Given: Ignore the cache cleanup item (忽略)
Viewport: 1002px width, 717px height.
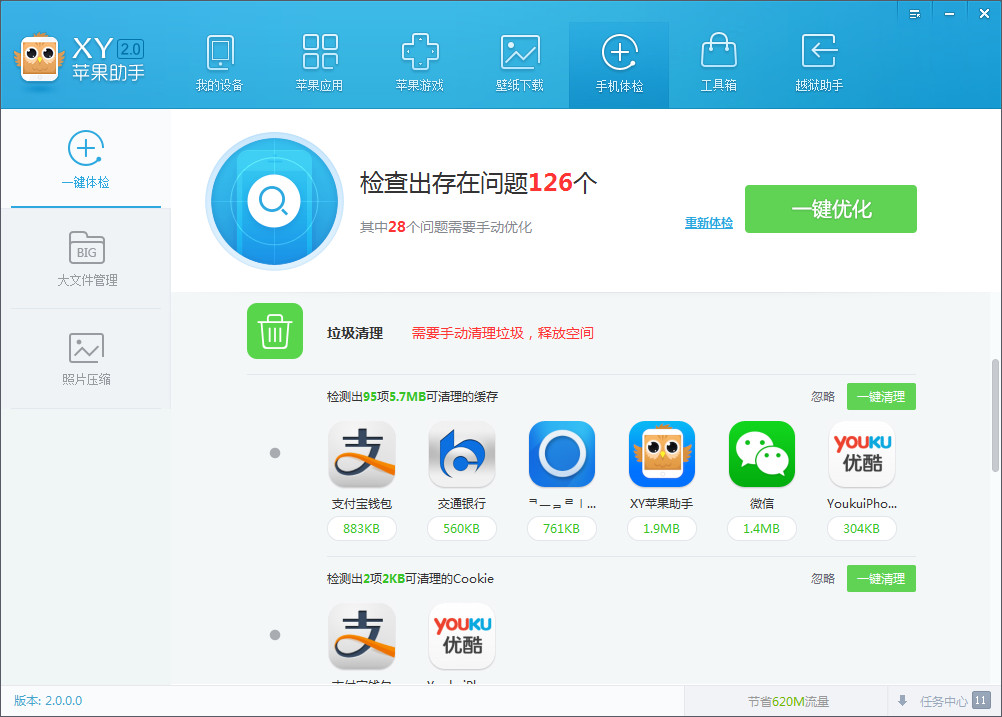Looking at the screenshot, I should 822,397.
